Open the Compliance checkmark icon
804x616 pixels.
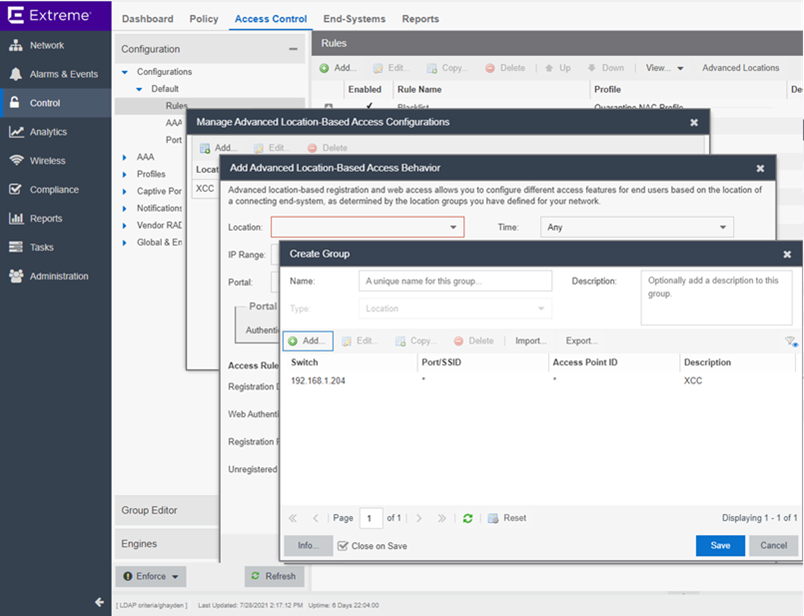click(16, 189)
